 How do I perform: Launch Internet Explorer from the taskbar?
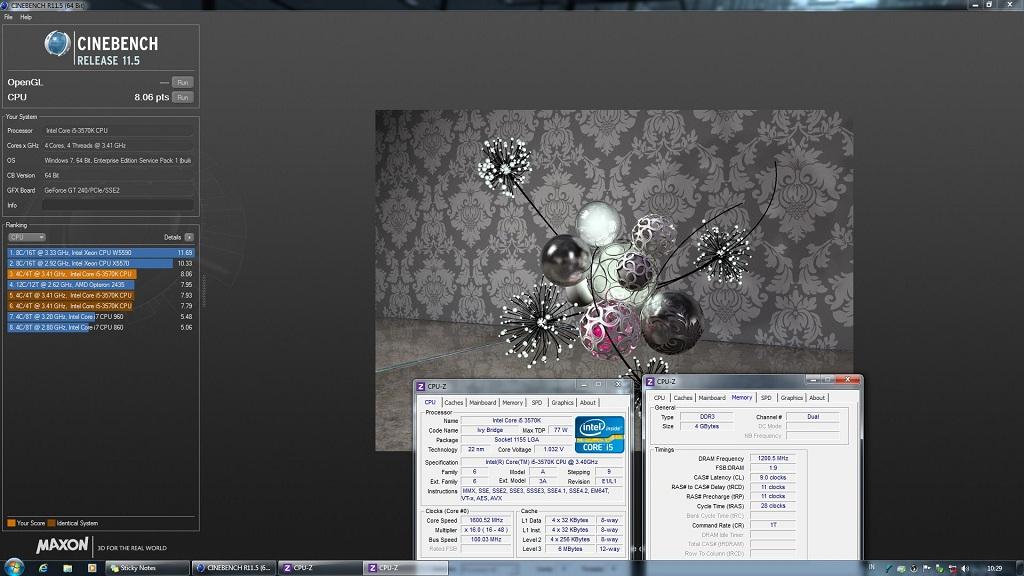(43, 568)
